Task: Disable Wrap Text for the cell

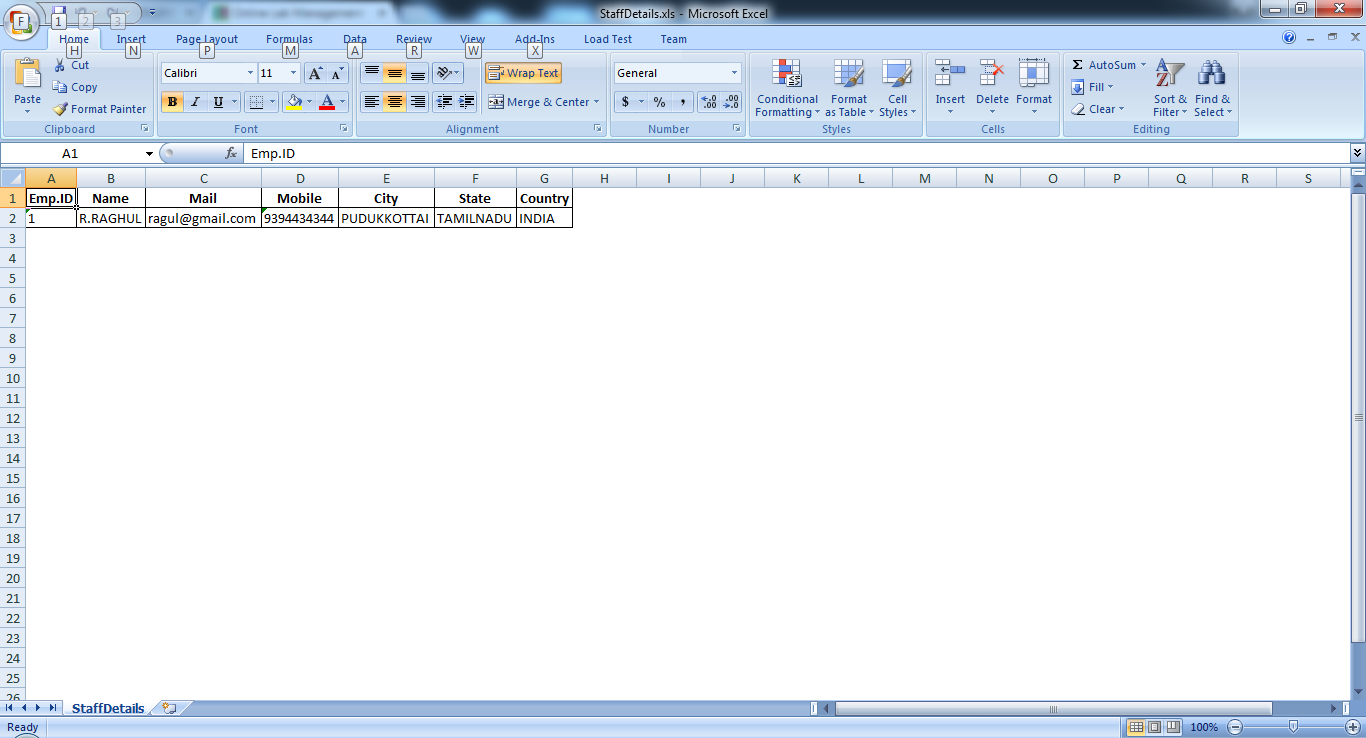Action: (x=523, y=73)
